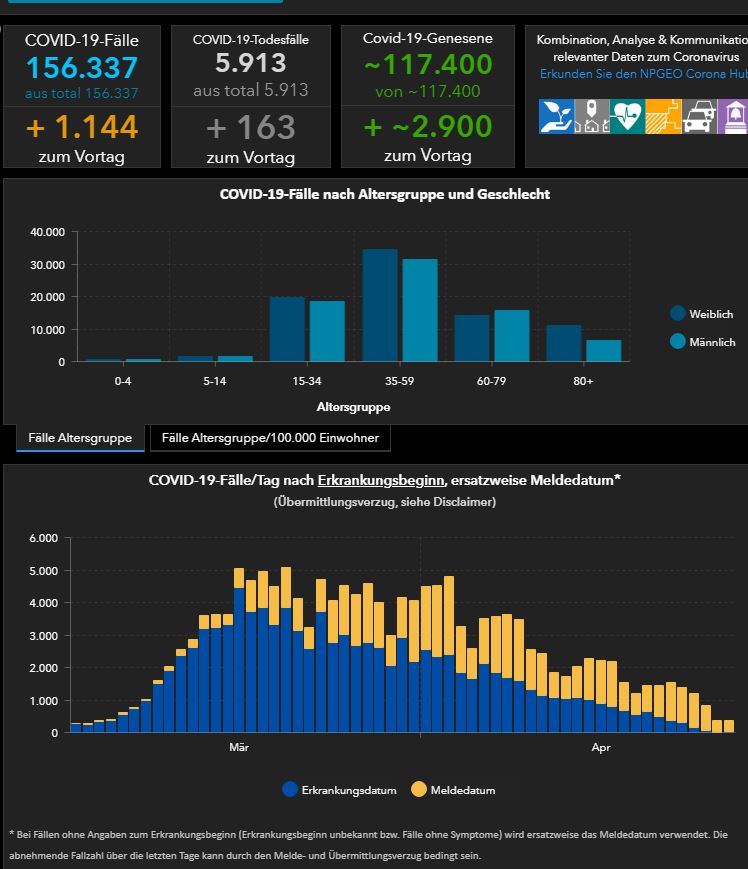748x869 pixels.
Task: Select the teal heartbeat health icon
Action: tap(627, 116)
